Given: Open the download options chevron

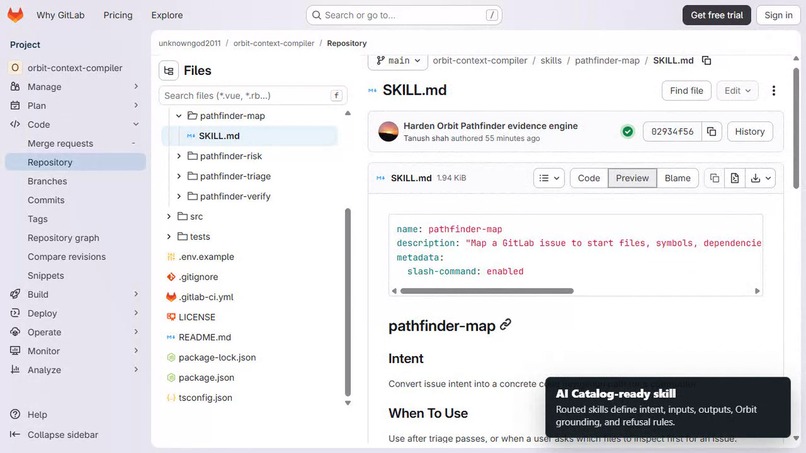Looking at the screenshot, I should [x=768, y=178].
